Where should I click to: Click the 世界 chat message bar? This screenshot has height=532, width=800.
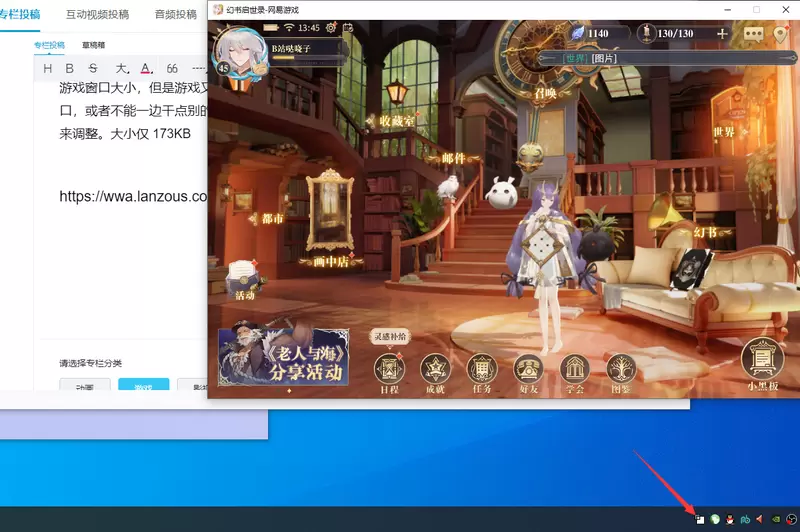pyautogui.click(x=666, y=58)
